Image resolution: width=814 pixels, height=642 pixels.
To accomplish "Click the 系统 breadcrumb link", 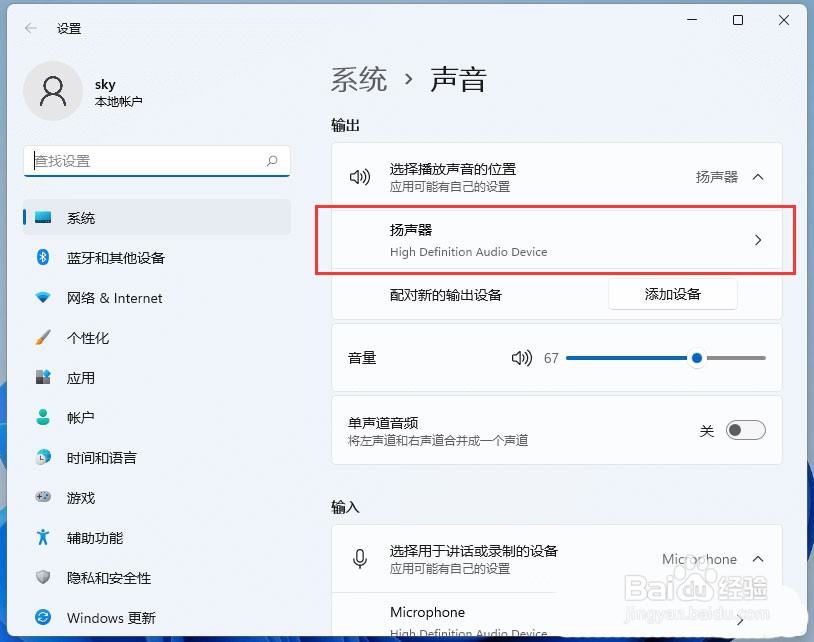I will tap(359, 80).
